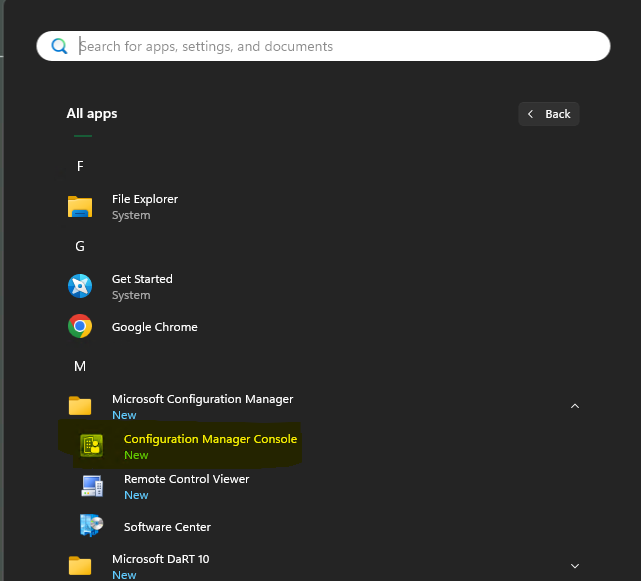The width and height of the screenshot is (641, 581).
Task: Select Microsoft Configuration Manager folder name
Action: coord(202,399)
